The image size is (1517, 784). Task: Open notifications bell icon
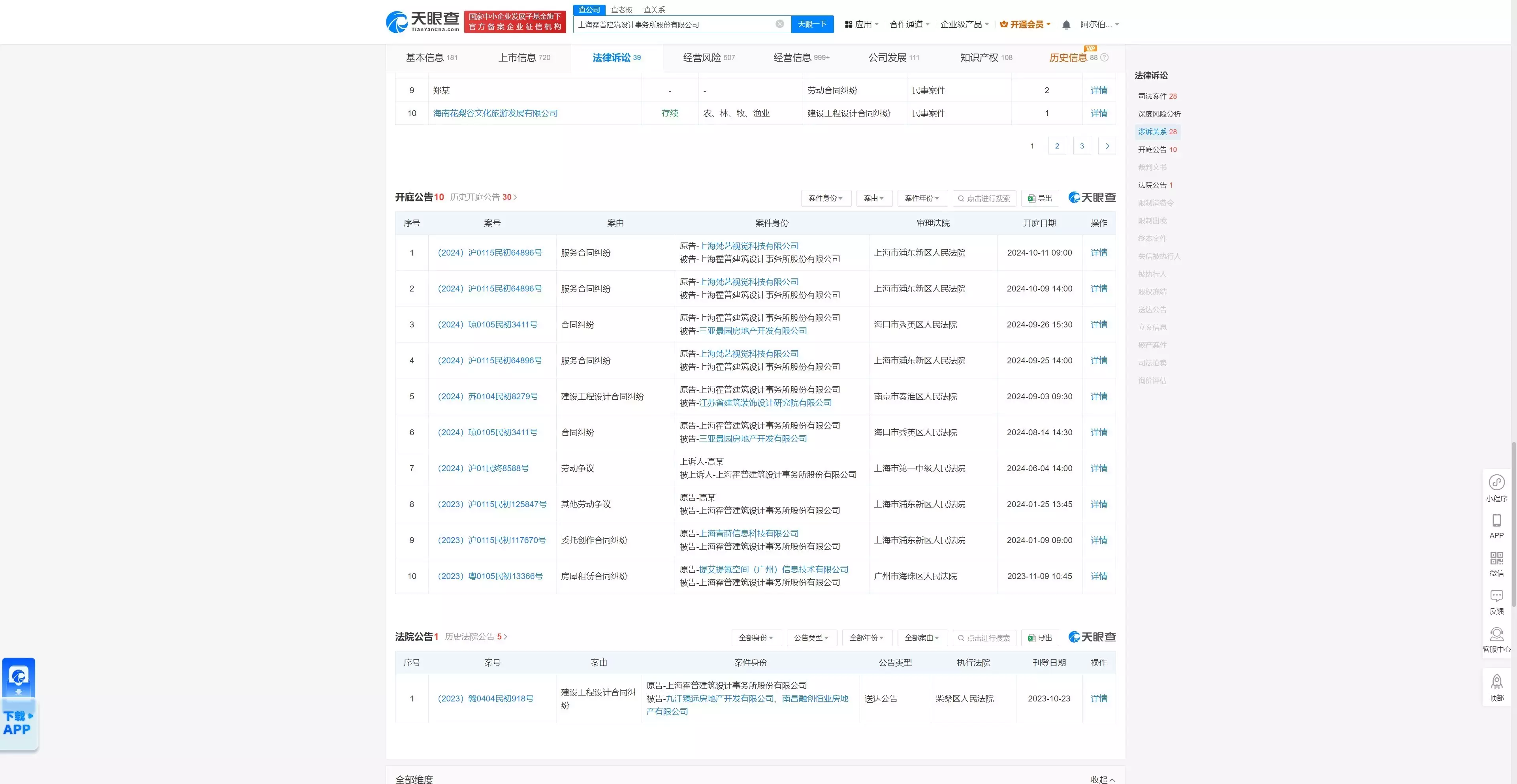coord(1066,25)
